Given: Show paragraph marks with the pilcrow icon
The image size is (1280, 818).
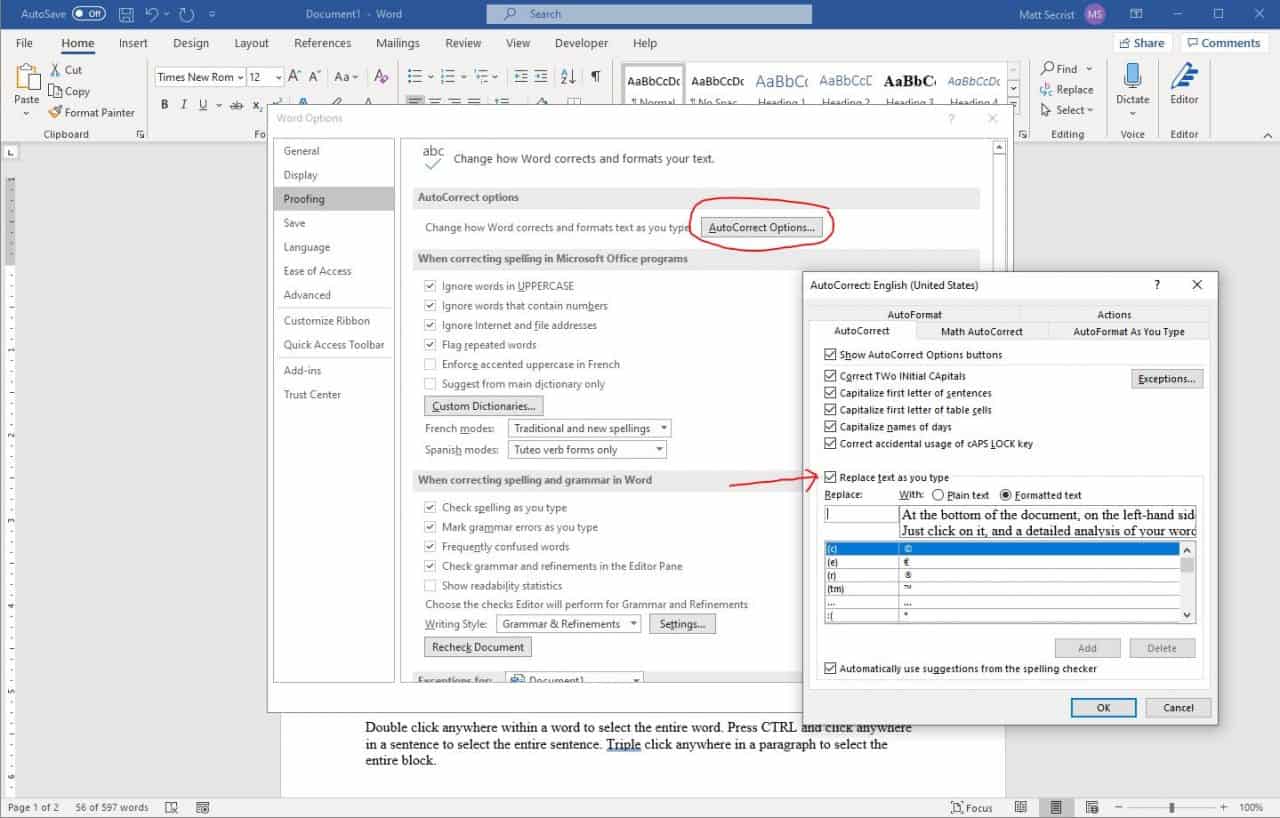Looking at the screenshot, I should tap(597, 76).
